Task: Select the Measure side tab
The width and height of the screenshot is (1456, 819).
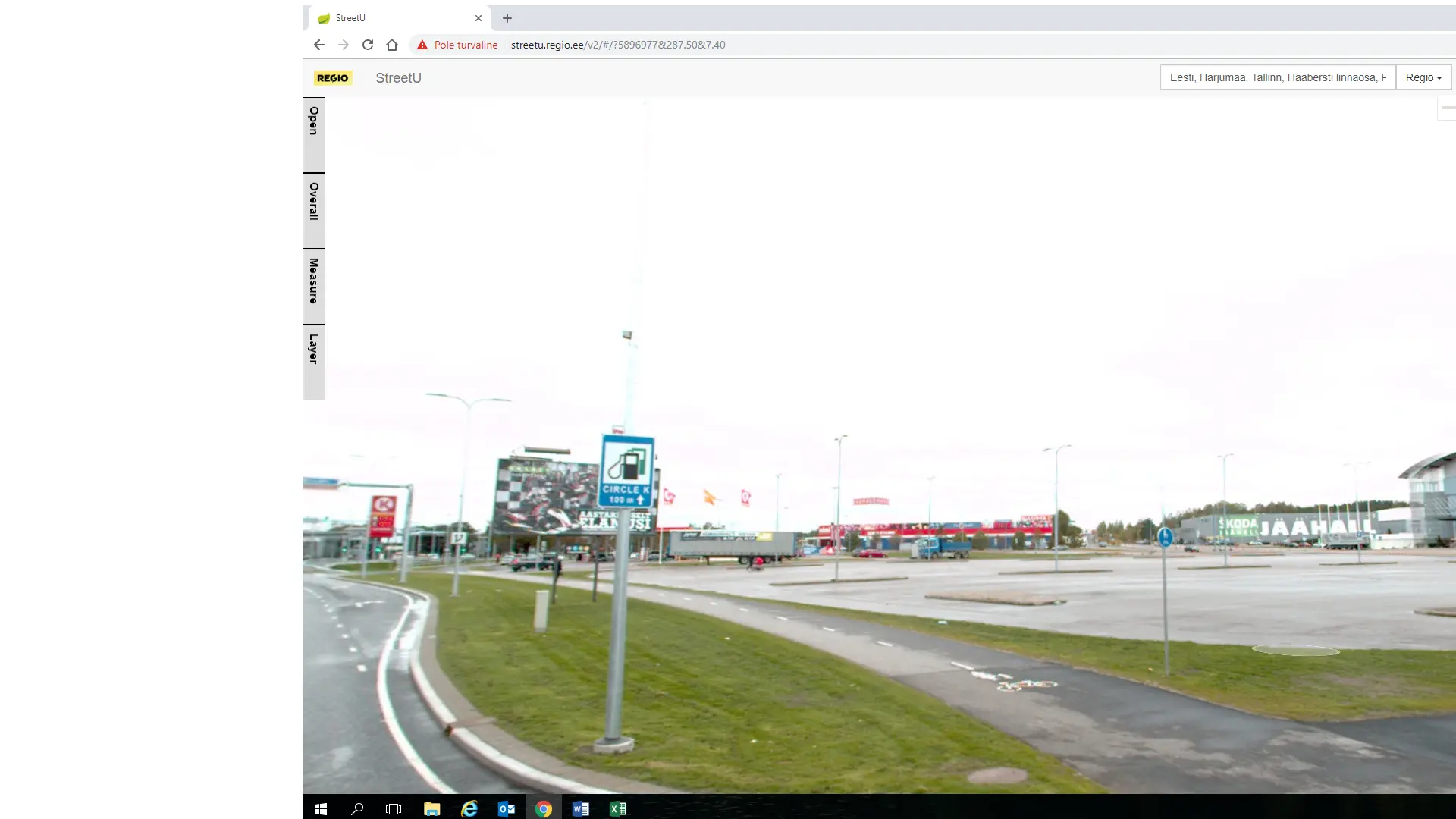Action: pos(314,286)
